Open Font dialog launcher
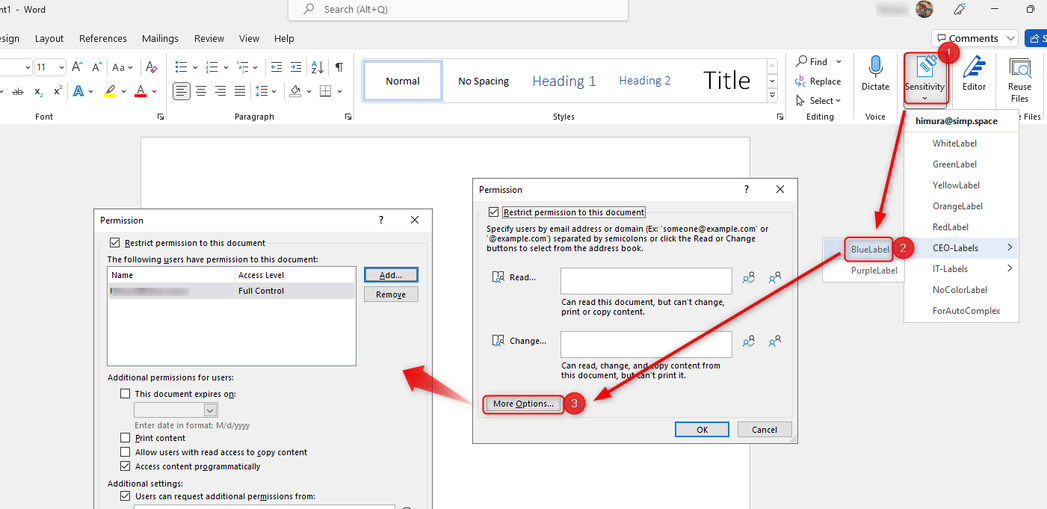Image resolution: width=1047 pixels, height=509 pixels. (160, 117)
